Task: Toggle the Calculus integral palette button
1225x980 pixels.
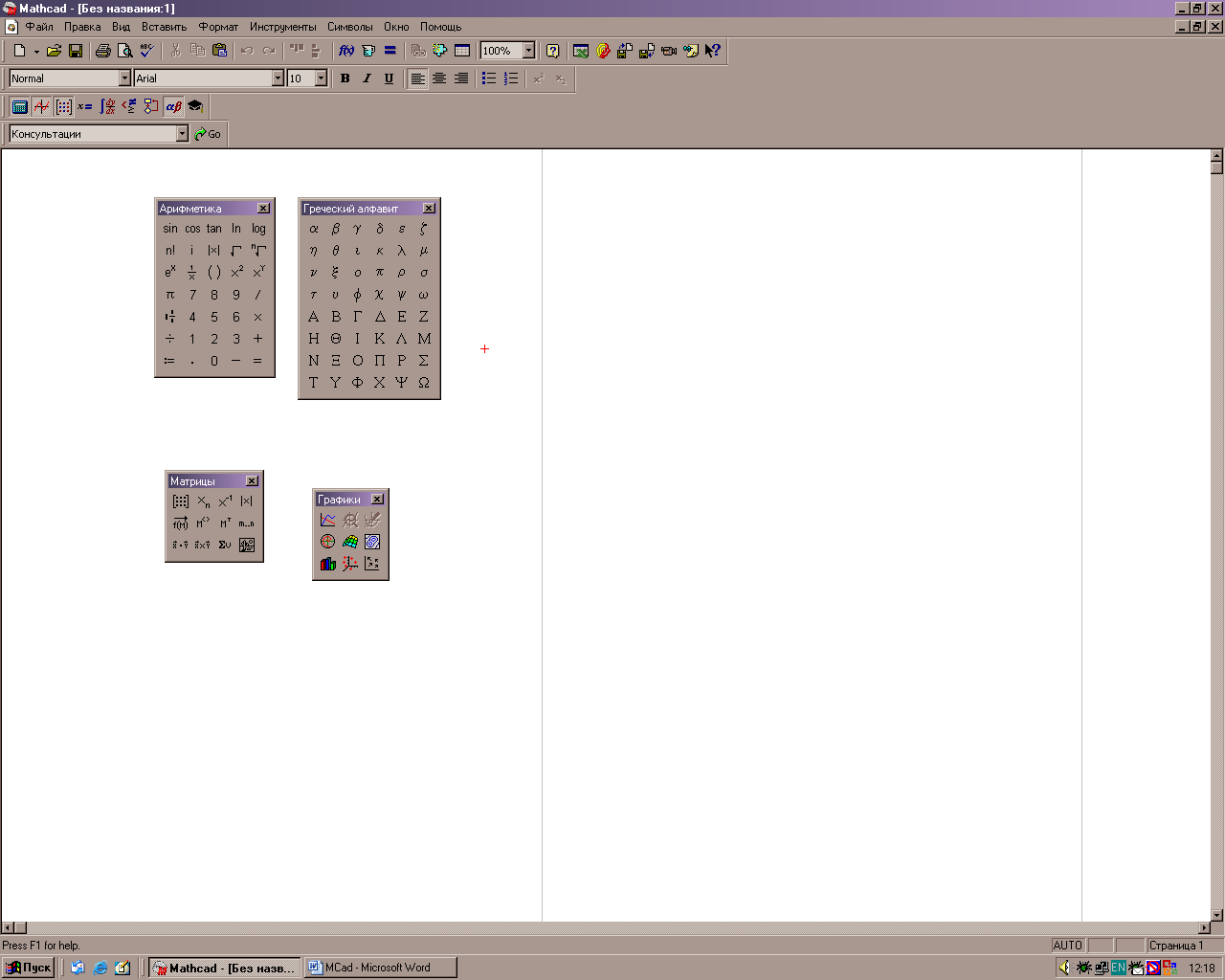Action: (107, 106)
